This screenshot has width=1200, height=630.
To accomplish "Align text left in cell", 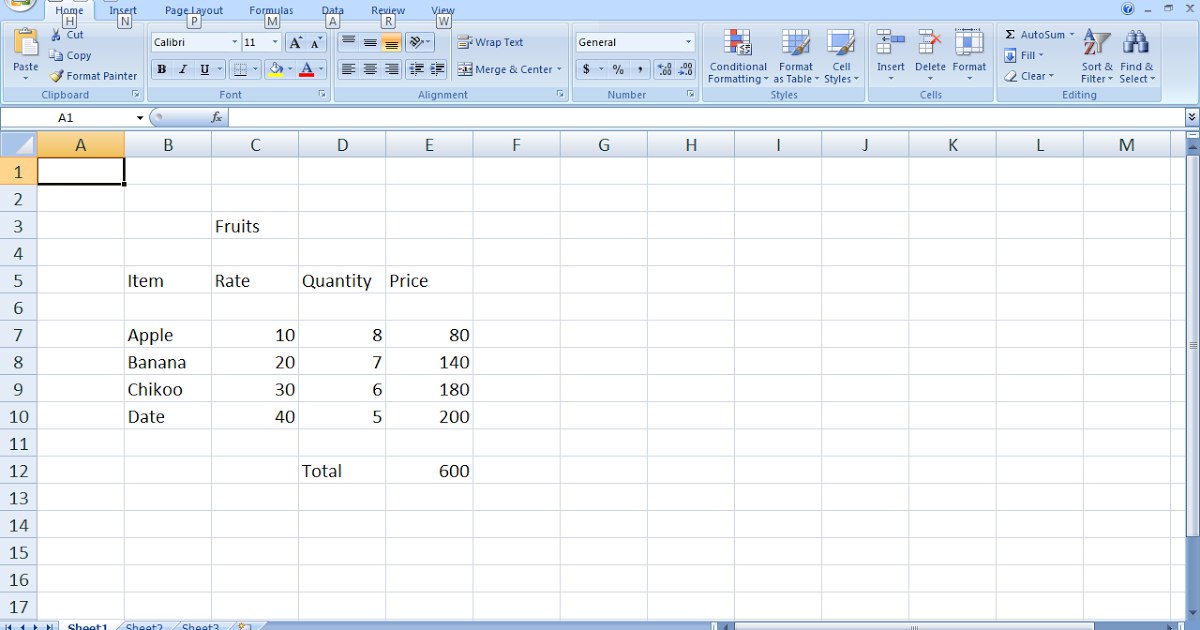I will 348,70.
